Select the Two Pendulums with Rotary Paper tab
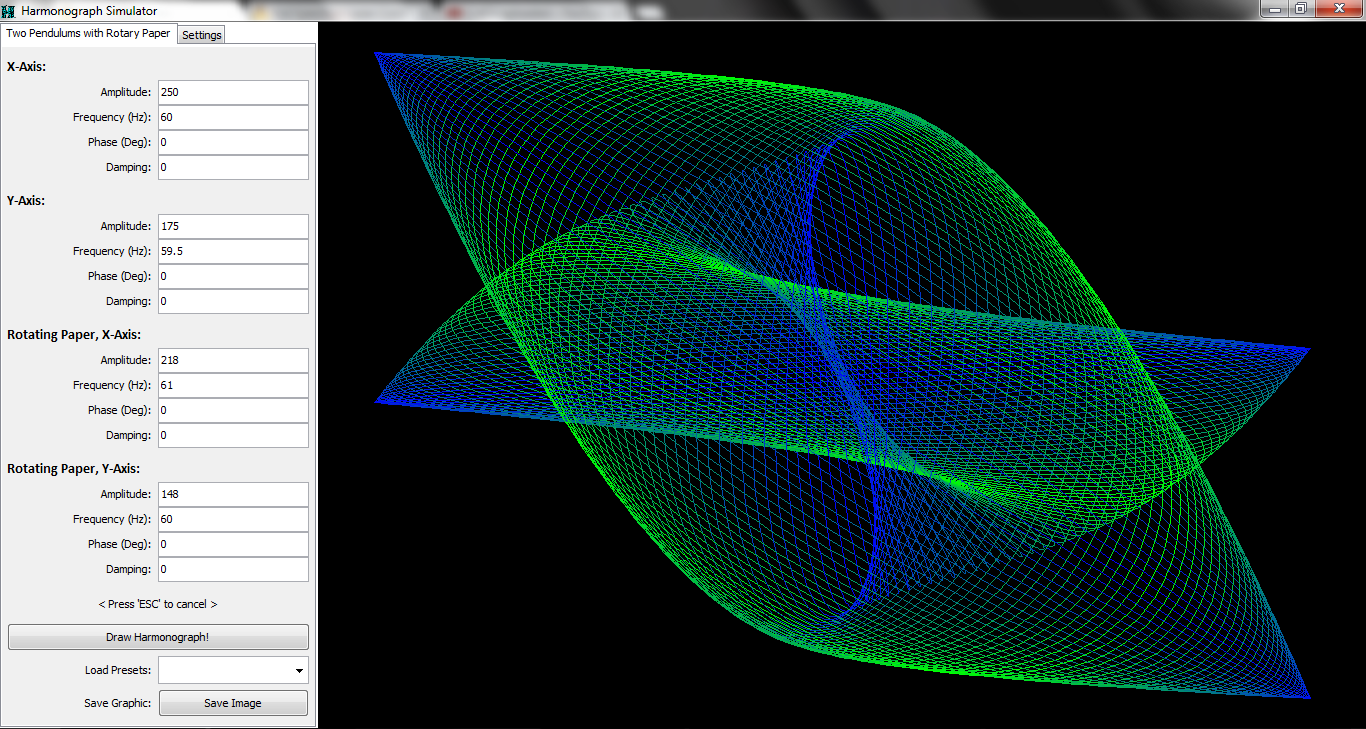1366x729 pixels. click(88, 33)
